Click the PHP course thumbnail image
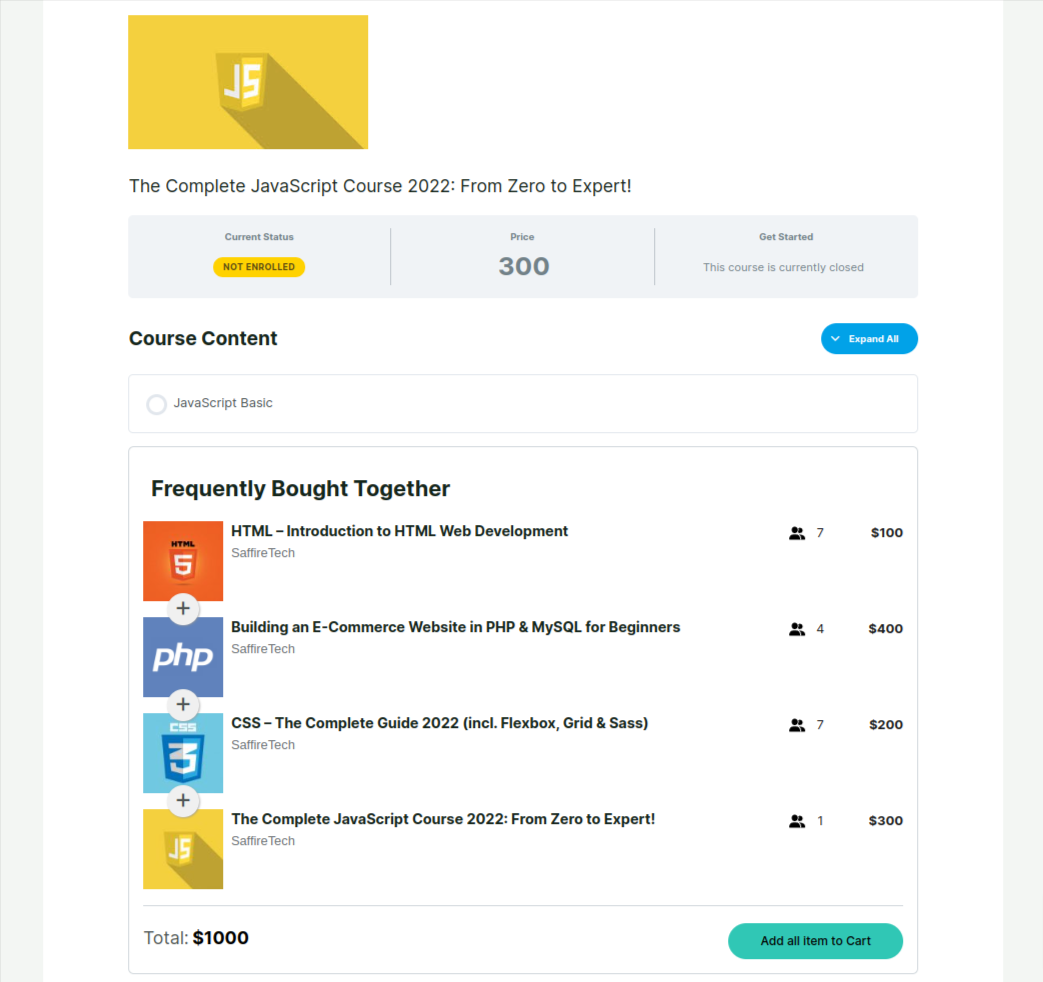The image size is (1043, 982). (x=183, y=657)
